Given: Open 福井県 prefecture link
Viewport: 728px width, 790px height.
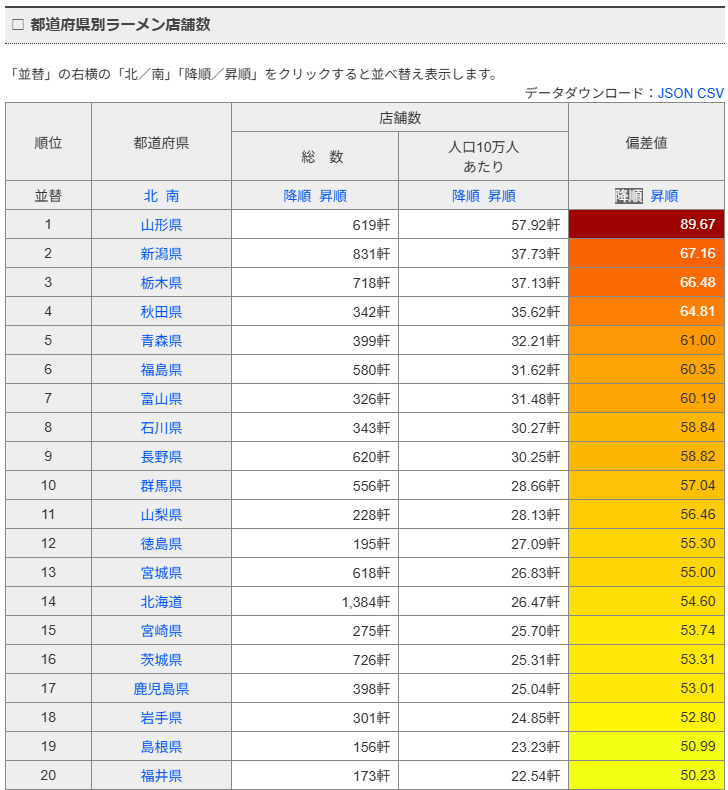Looking at the screenshot, I should (x=161, y=775).
